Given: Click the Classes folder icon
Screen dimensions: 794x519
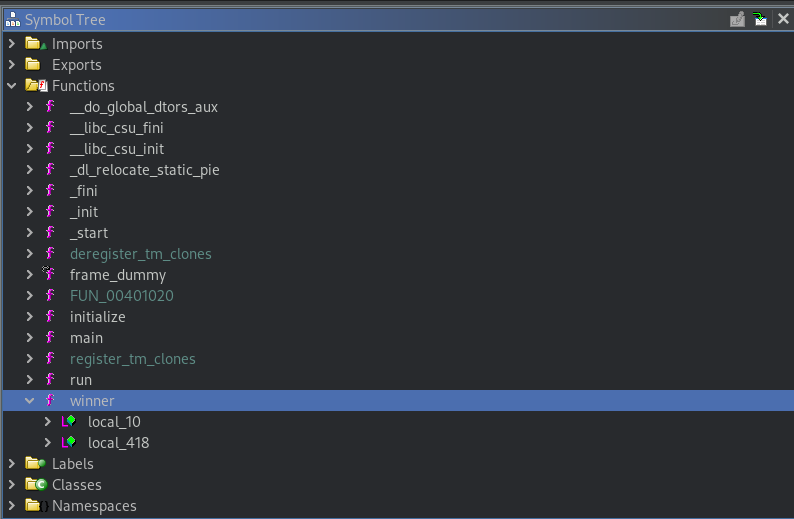Looking at the screenshot, I should click(36, 485).
